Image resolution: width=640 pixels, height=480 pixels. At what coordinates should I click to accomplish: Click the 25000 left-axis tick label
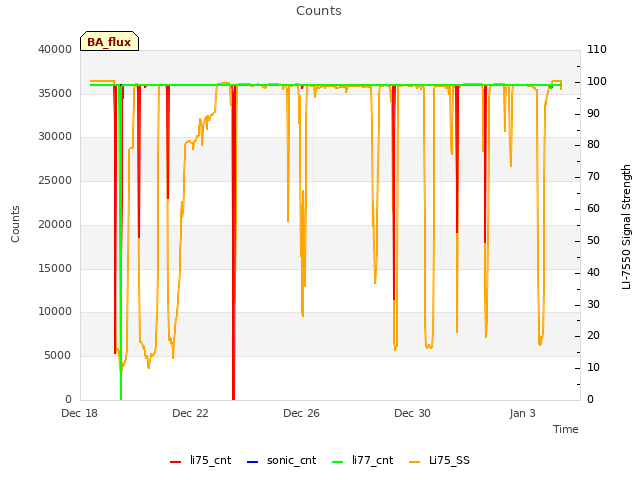55,180
